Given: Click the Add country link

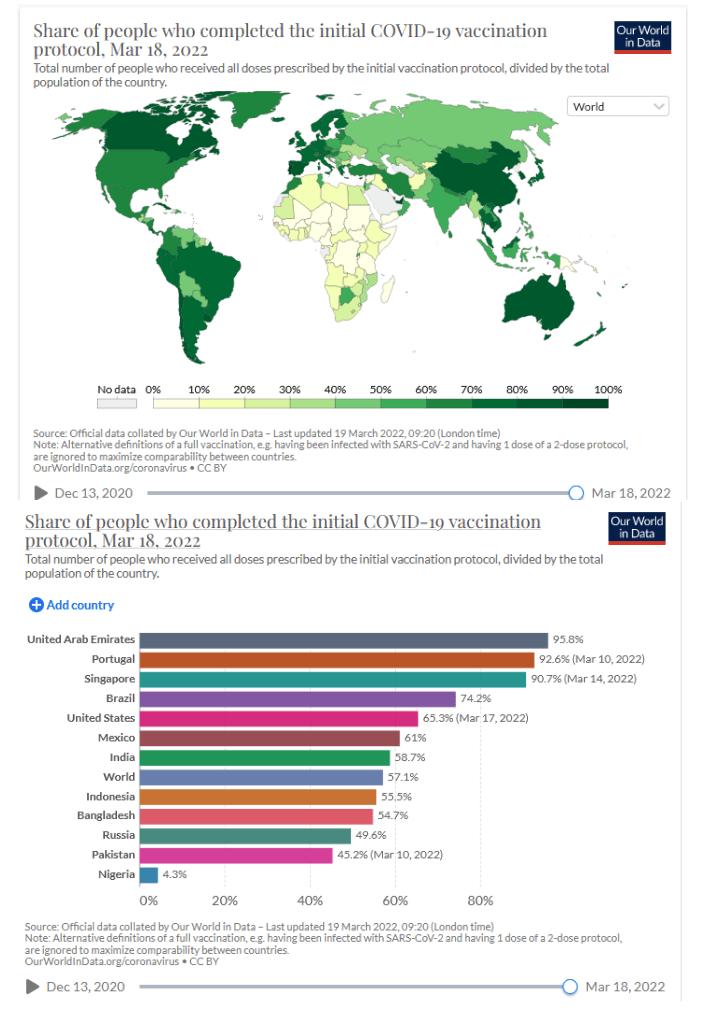Looking at the screenshot, I should point(80,605).
